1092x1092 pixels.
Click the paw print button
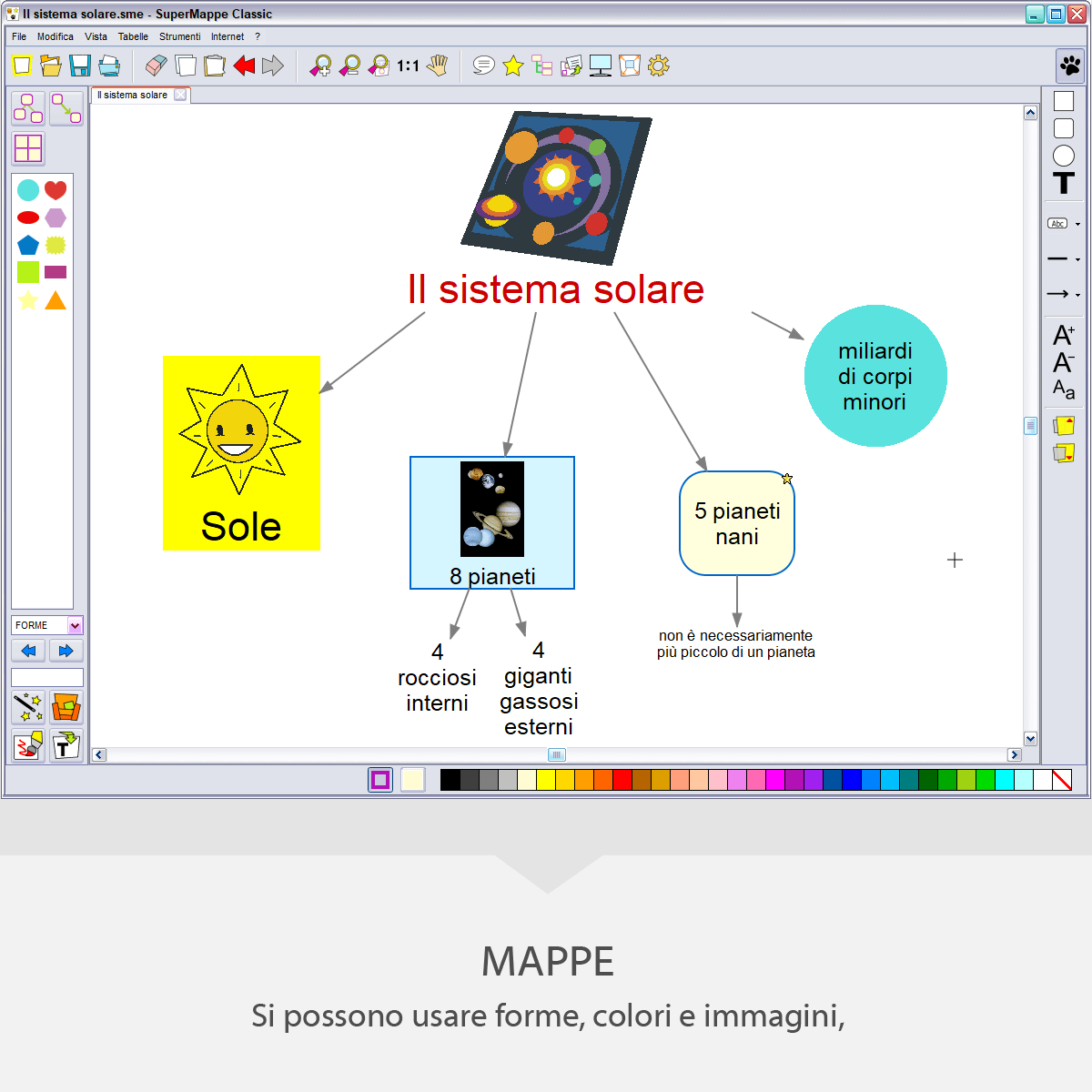tap(1070, 66)
